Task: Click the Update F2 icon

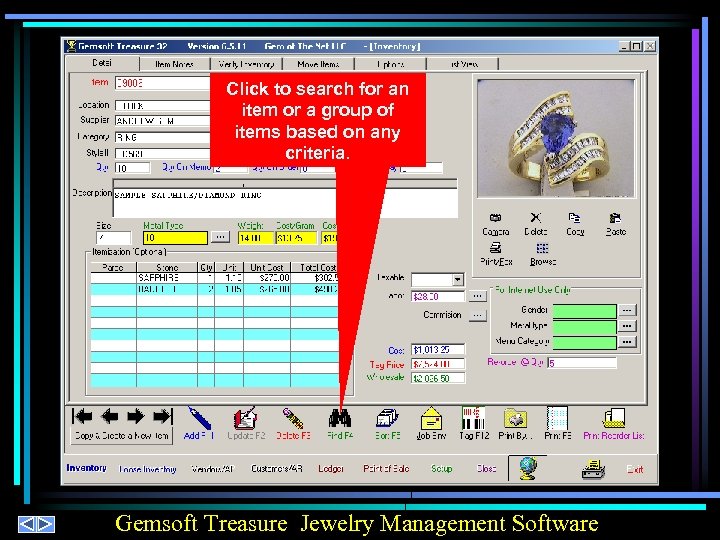Action: (x=245, y=418)
